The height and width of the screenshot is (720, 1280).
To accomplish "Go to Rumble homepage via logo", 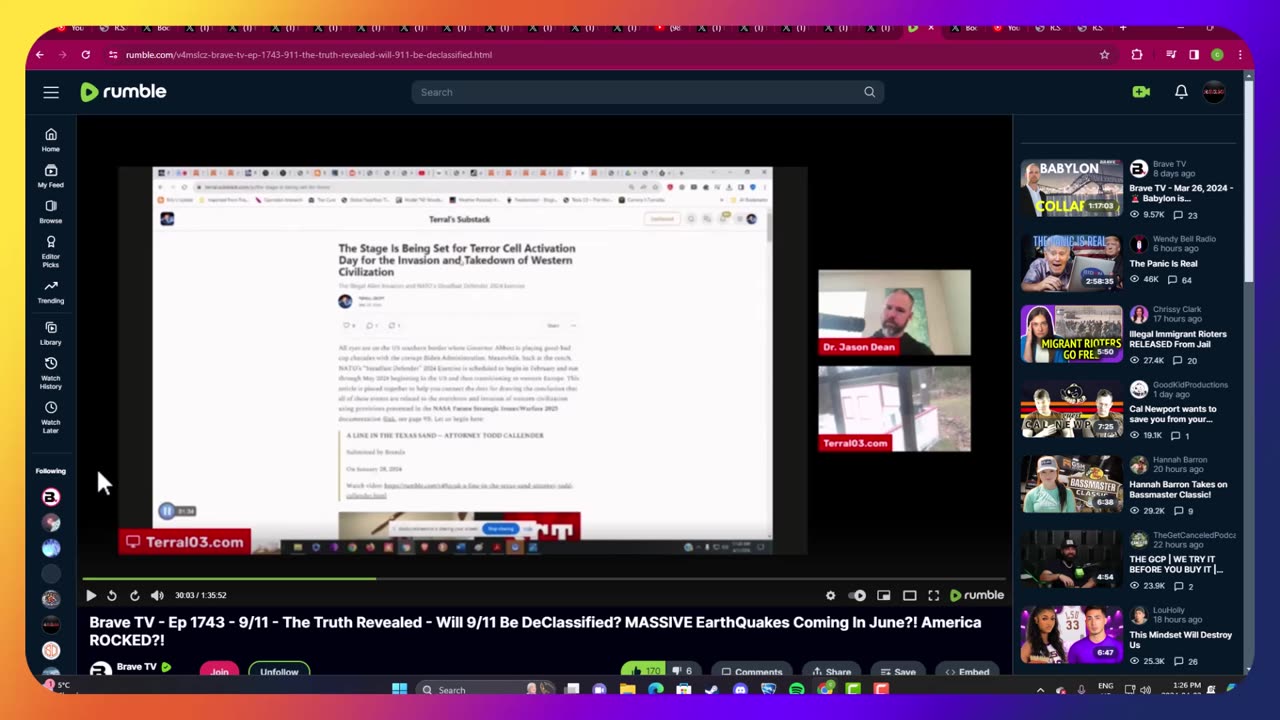I will pyautogui.click(x=123, y=92).
